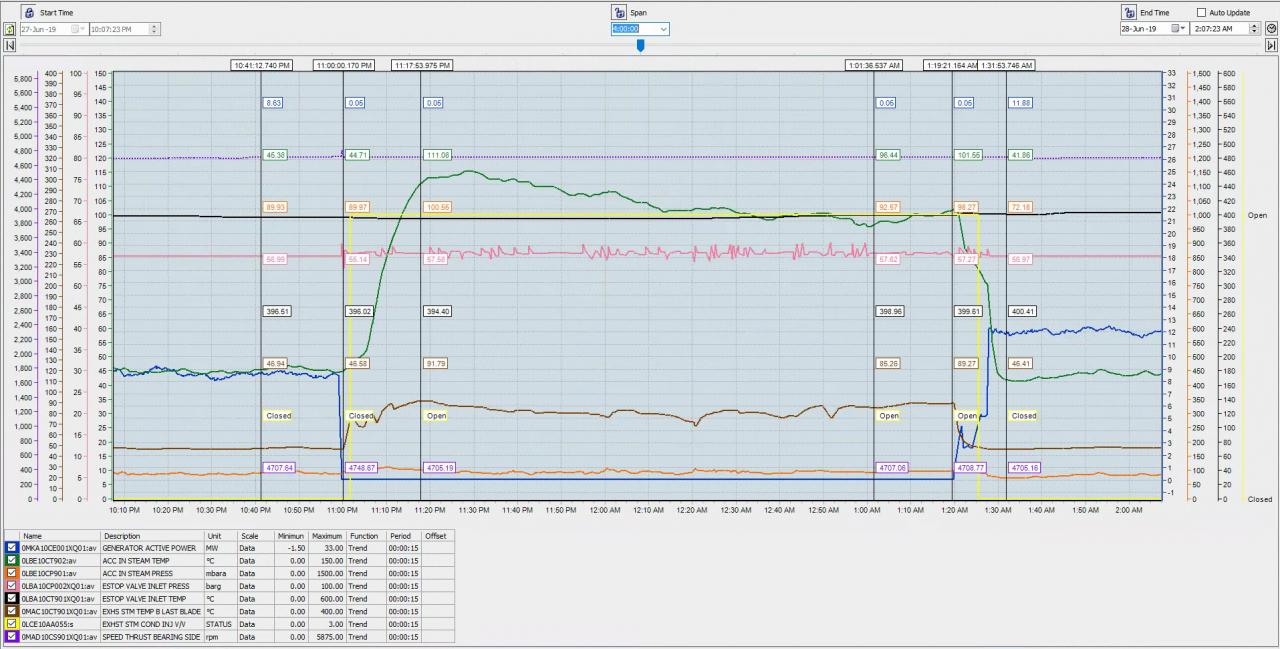Click tag name 0MAC10CT901XQ01:av
The height and width of the screenshot is (649, 1280).
click(x=59, y=611)
